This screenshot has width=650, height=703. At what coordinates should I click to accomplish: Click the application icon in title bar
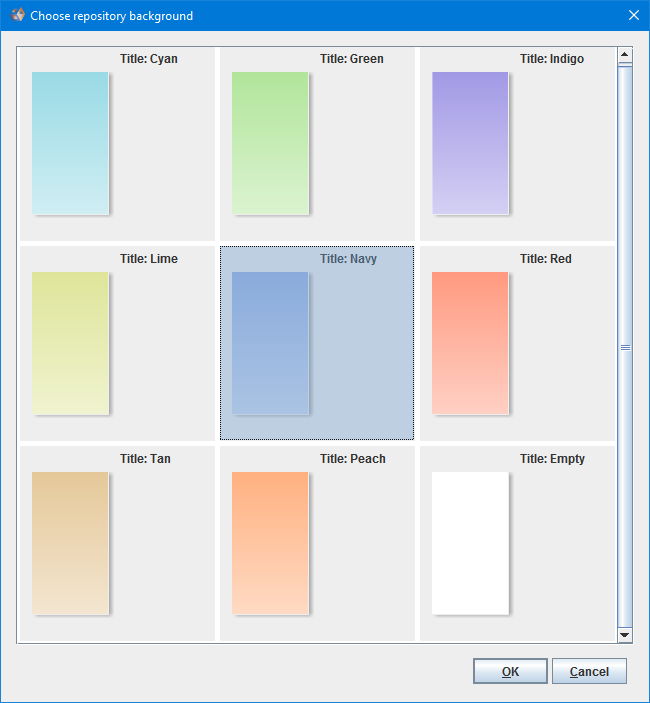point(17,15)
